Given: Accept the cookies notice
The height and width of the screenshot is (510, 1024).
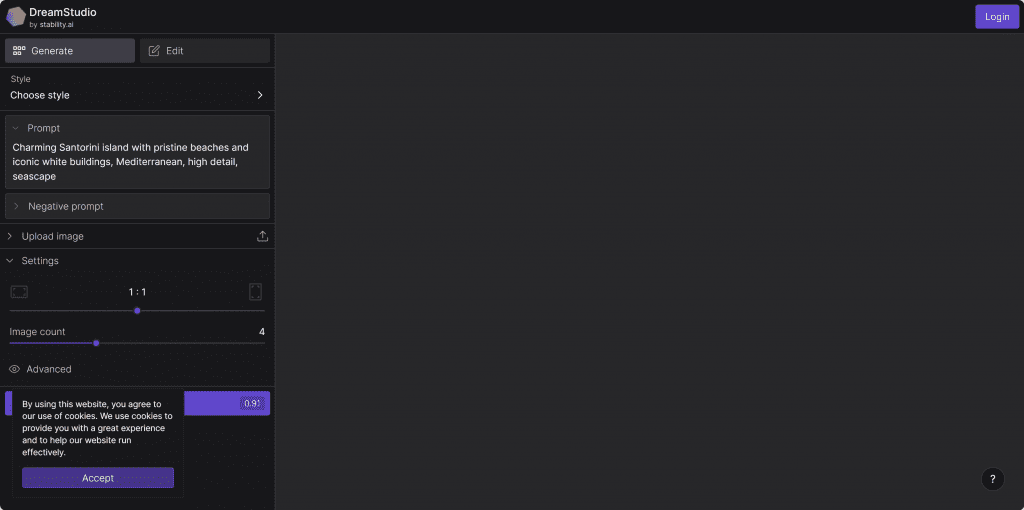Looking at the screenshot, I should point(98,478).
